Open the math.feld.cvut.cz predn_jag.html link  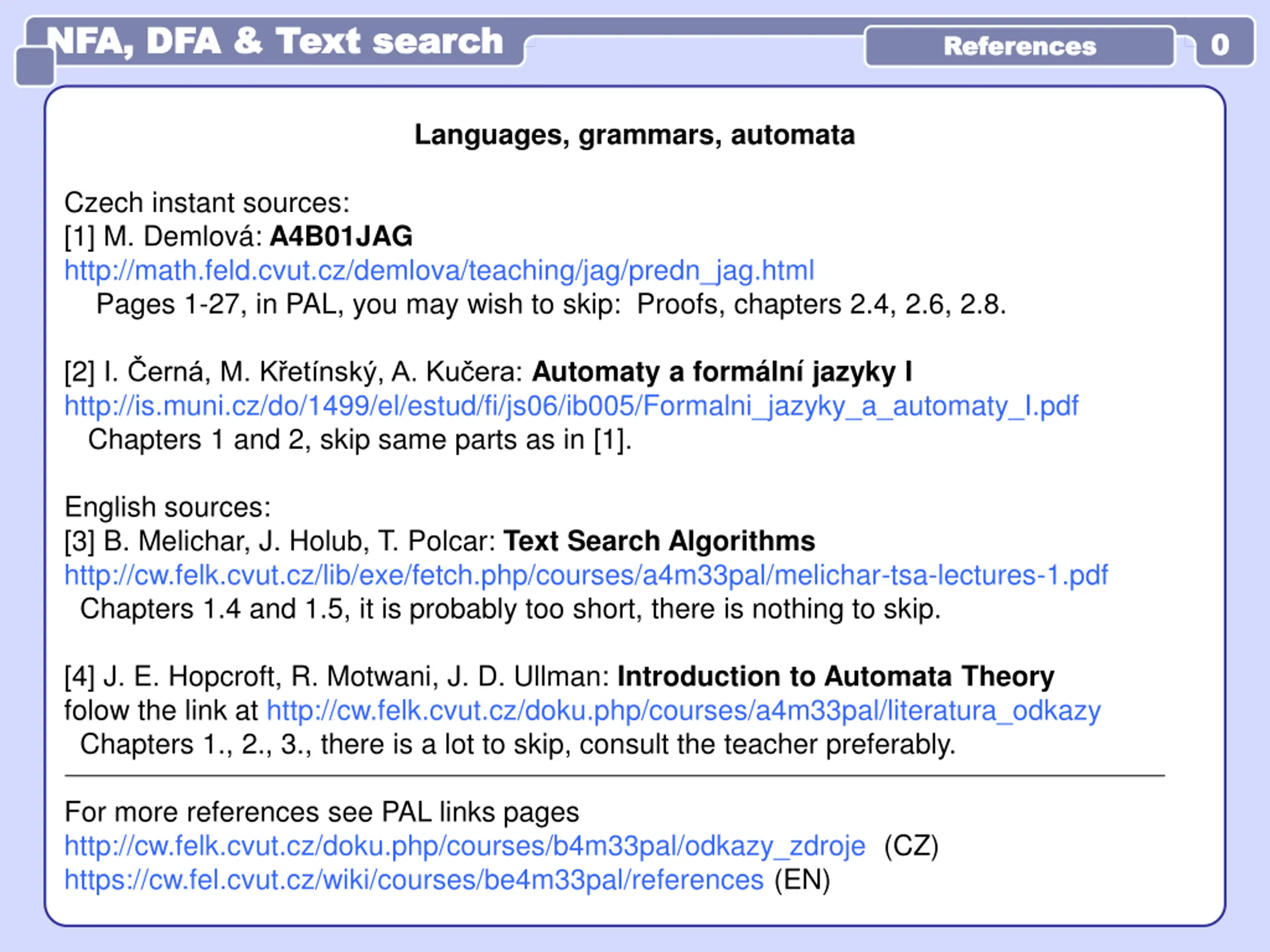point(439,270)
